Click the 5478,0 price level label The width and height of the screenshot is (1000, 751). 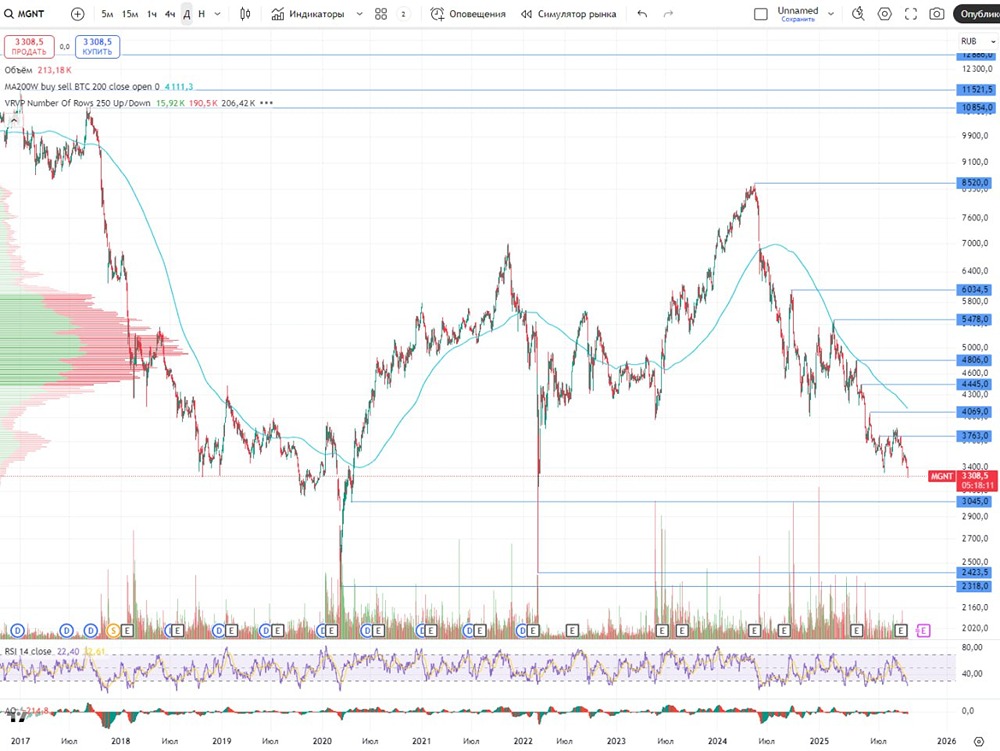pyautogui.click(x=975, y=319)
